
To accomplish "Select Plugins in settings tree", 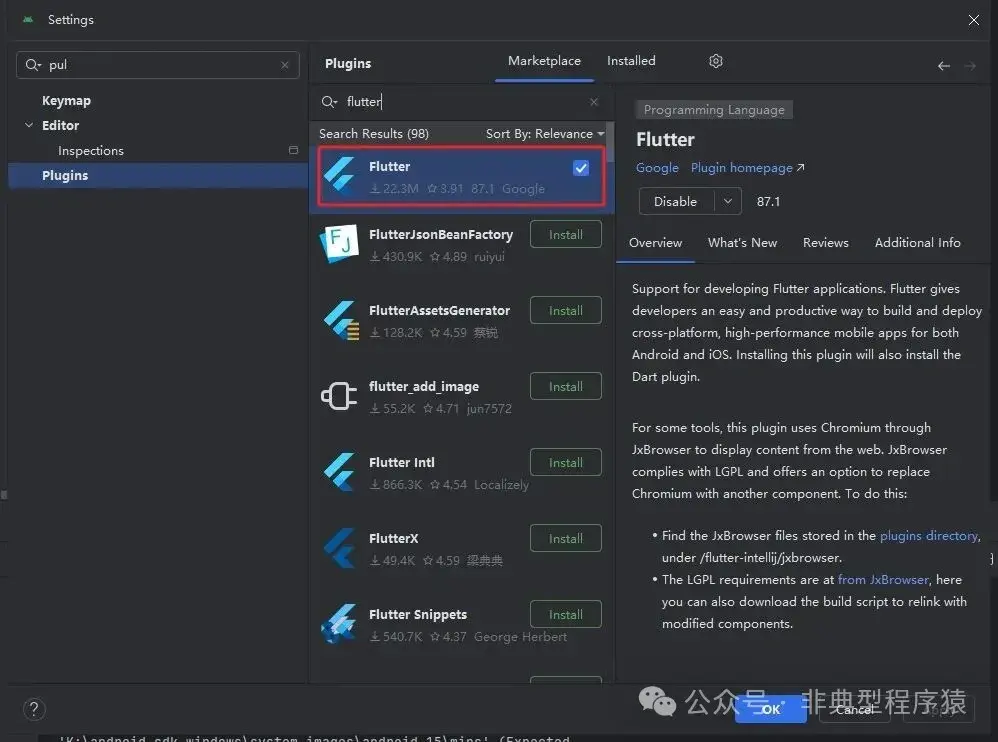I will click(158, 175).
